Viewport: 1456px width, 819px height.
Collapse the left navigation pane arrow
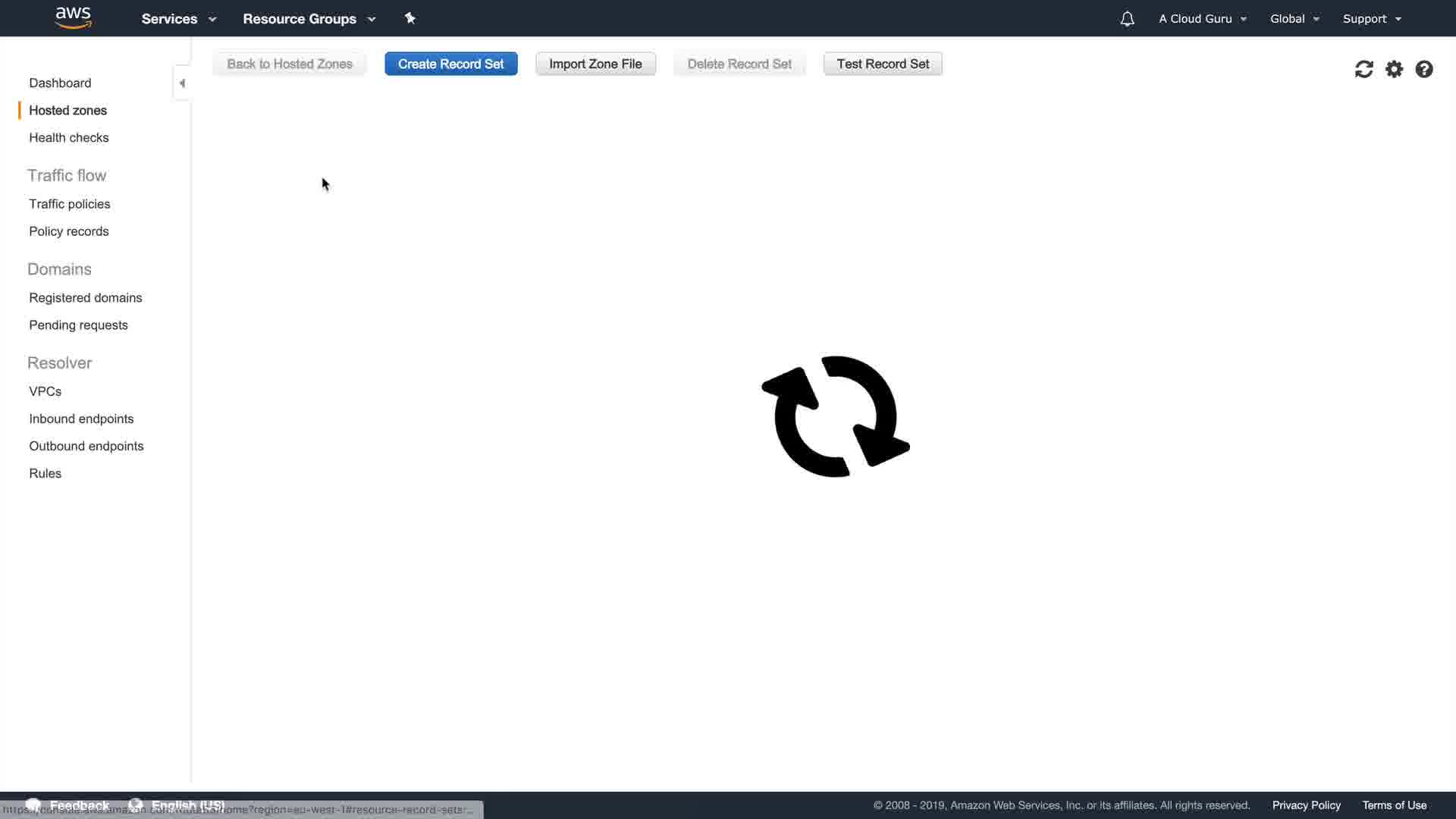tap(182, 83)
